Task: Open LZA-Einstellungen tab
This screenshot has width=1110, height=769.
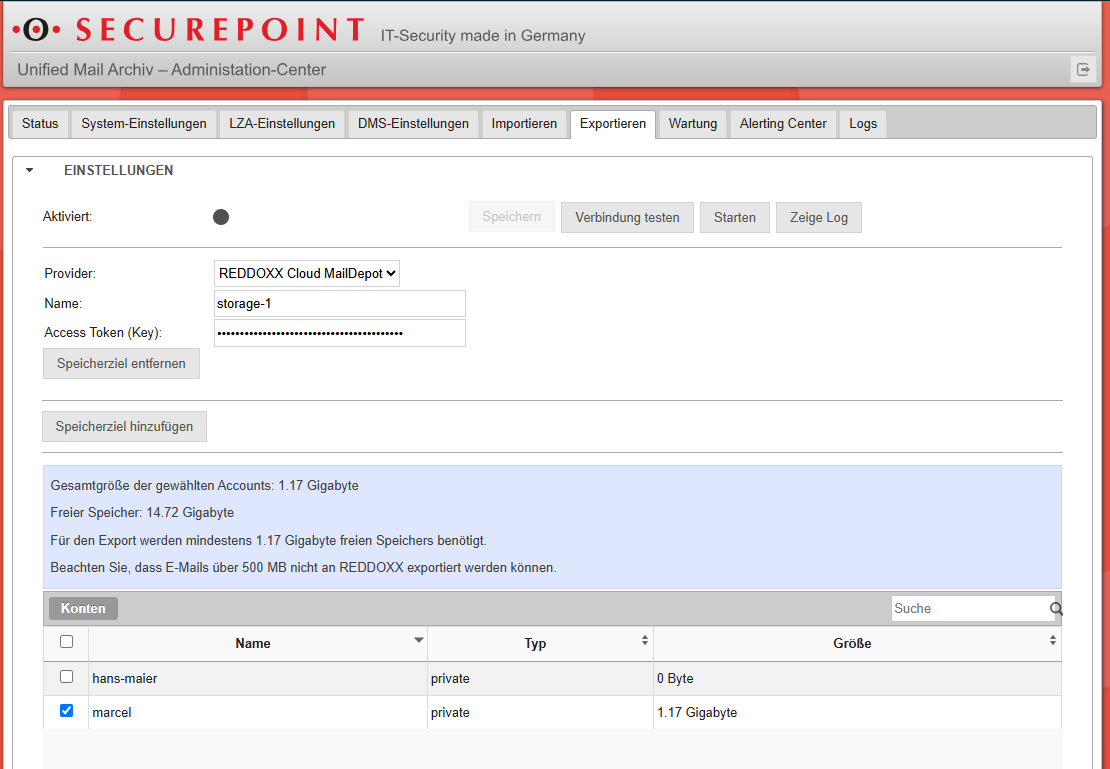Action: [x=282, y=124]
